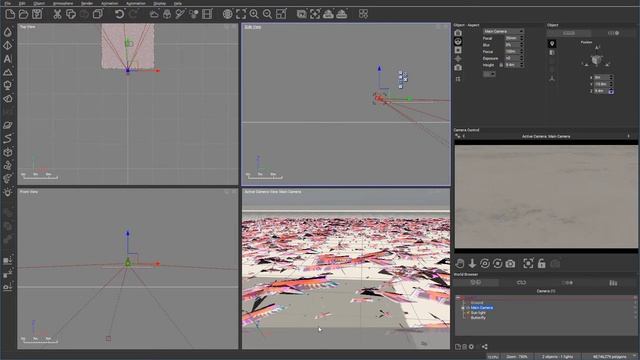This screenshot has width=640, height=360.
Task: Open the Display menu
Action: (x=159, y=3)
